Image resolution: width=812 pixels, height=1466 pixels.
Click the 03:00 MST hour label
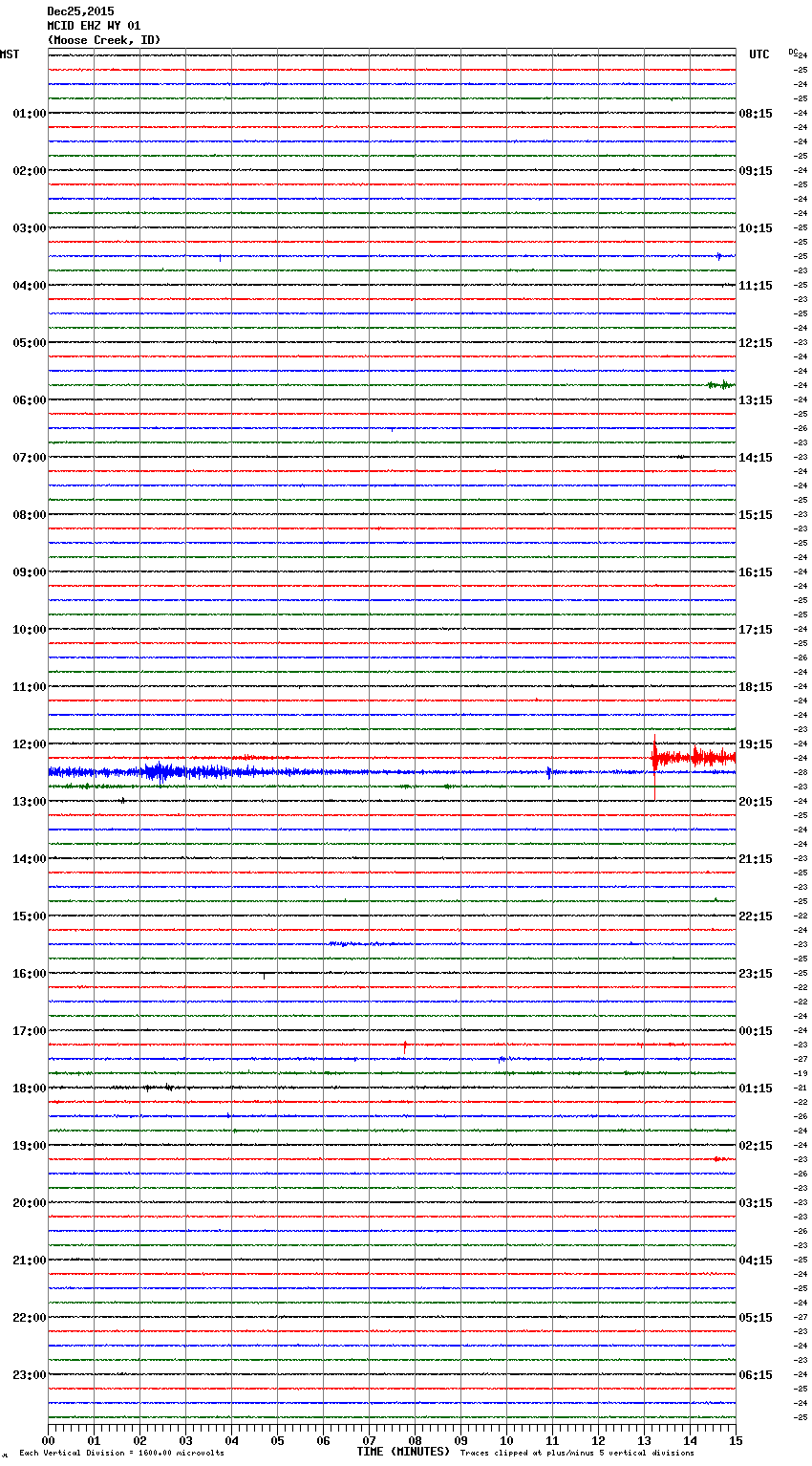[x=30, y=228]
